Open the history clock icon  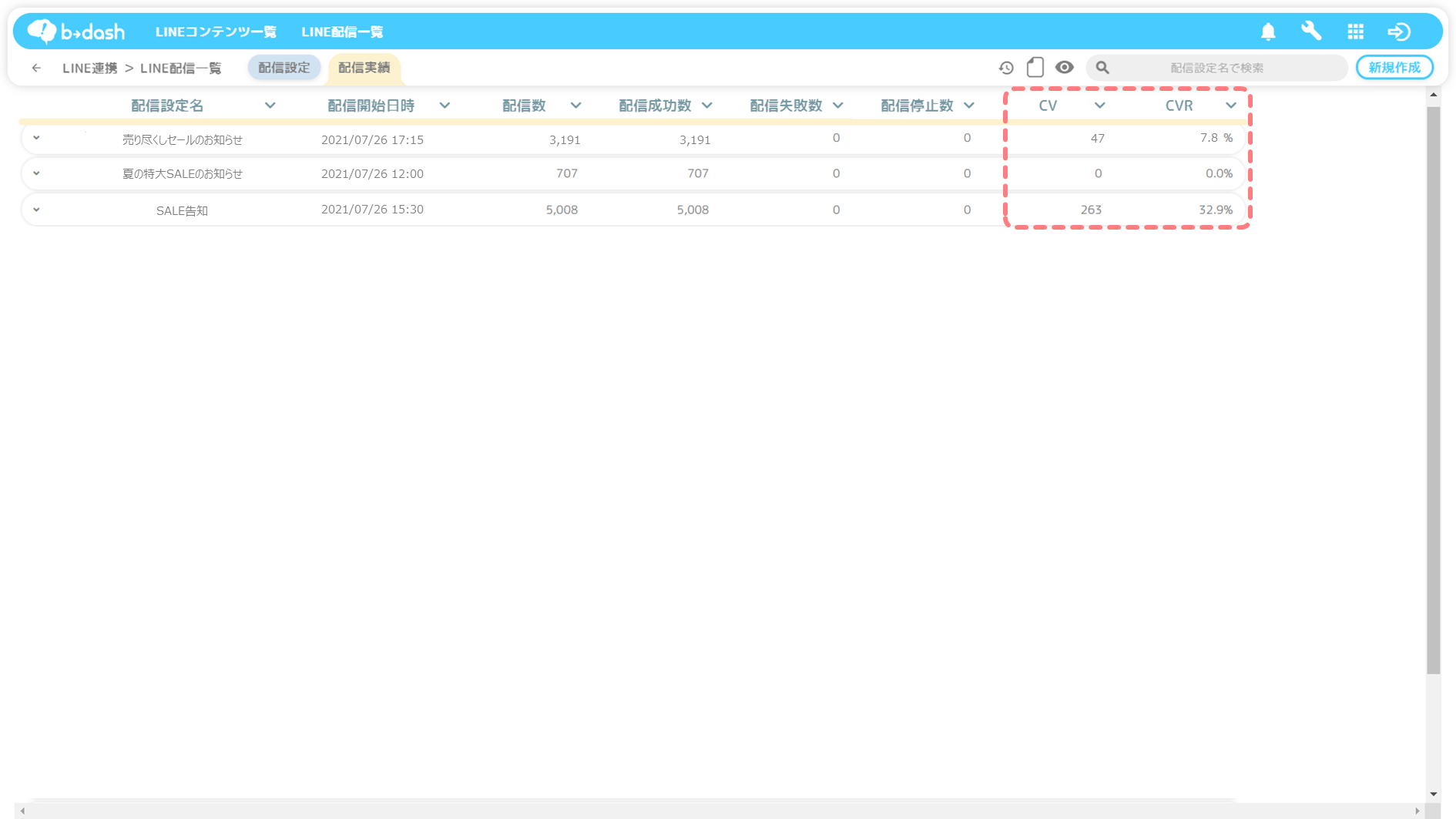click(1006, 68)
